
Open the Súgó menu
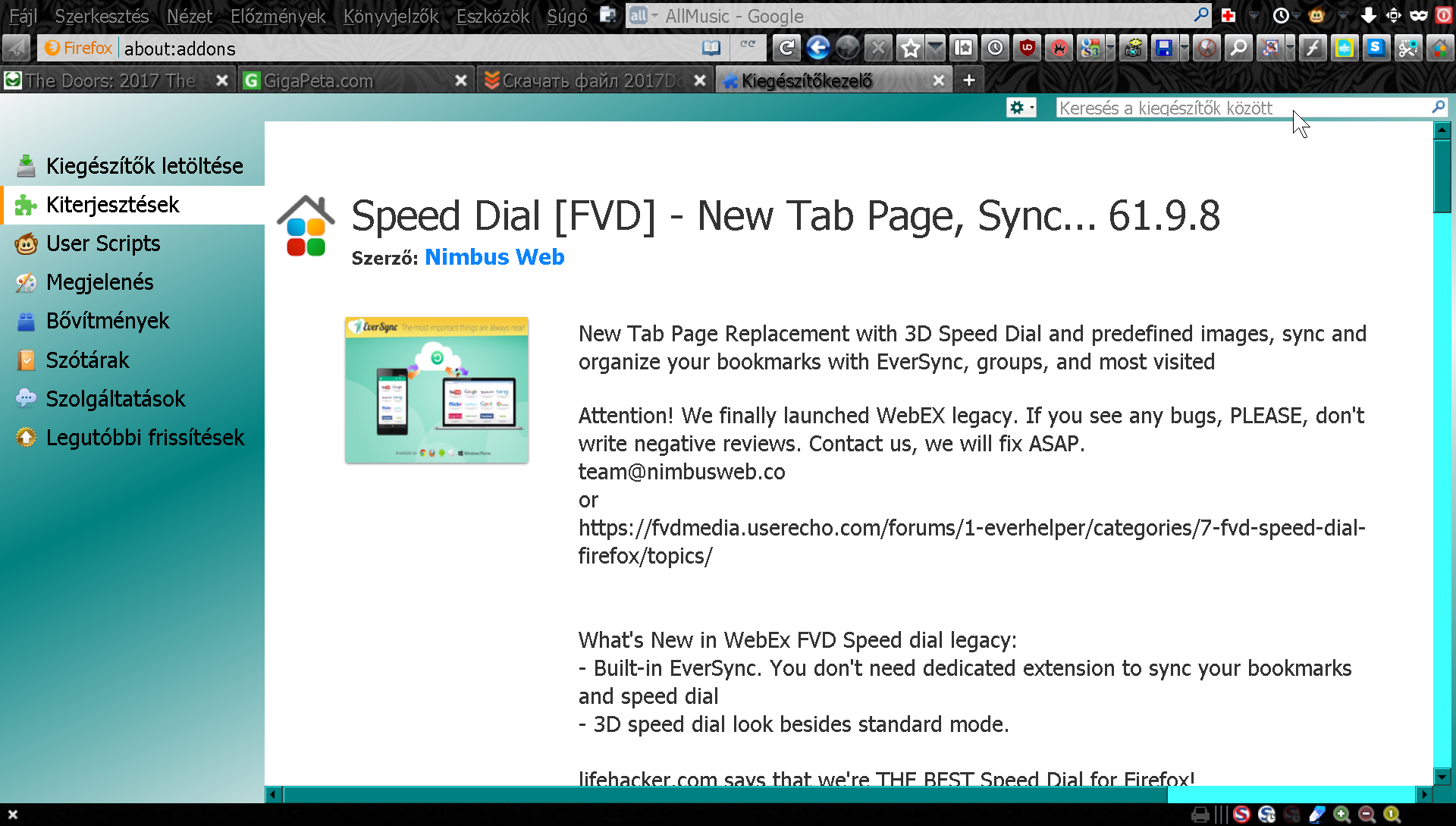click(x=567, y=16)
